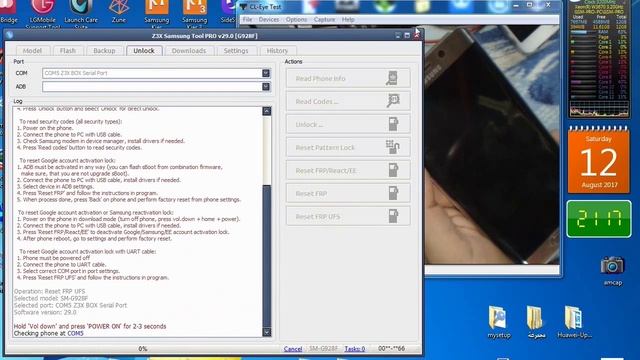The width and height of the screenshot is (640, 360).
Task: Open the Arabic-named desktop folder
Action: click(536, 322)
